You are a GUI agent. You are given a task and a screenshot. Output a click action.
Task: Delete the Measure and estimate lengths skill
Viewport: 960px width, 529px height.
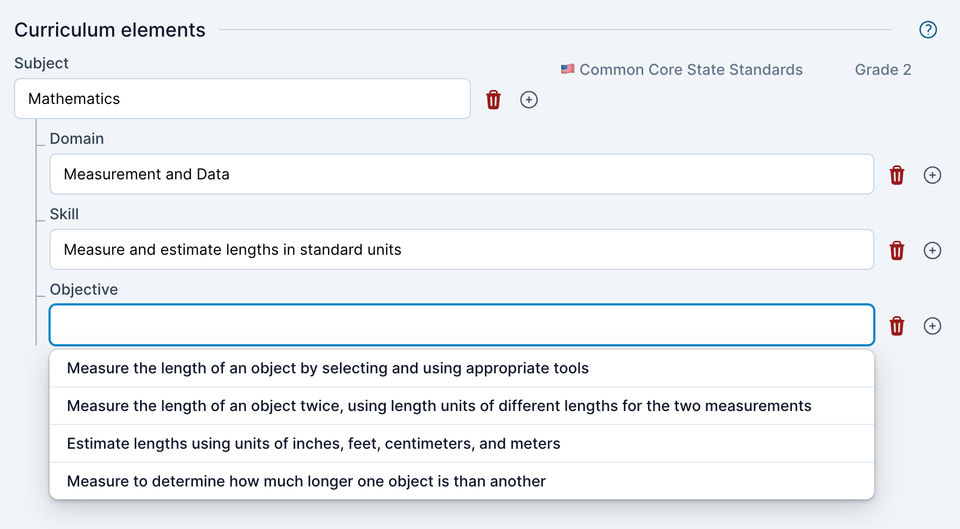(897, 250)
